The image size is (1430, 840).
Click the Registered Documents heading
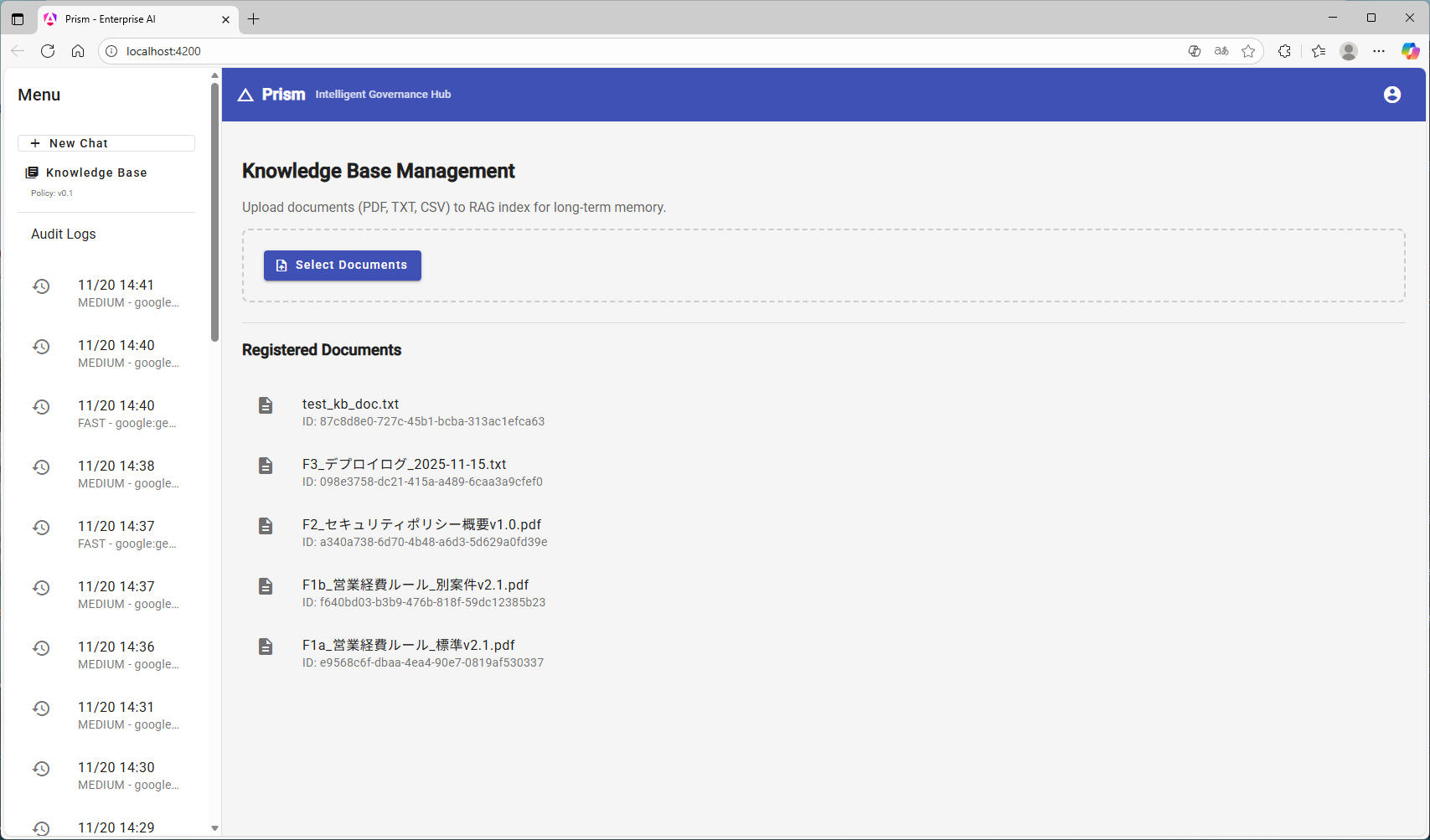(x=322, y=350)
